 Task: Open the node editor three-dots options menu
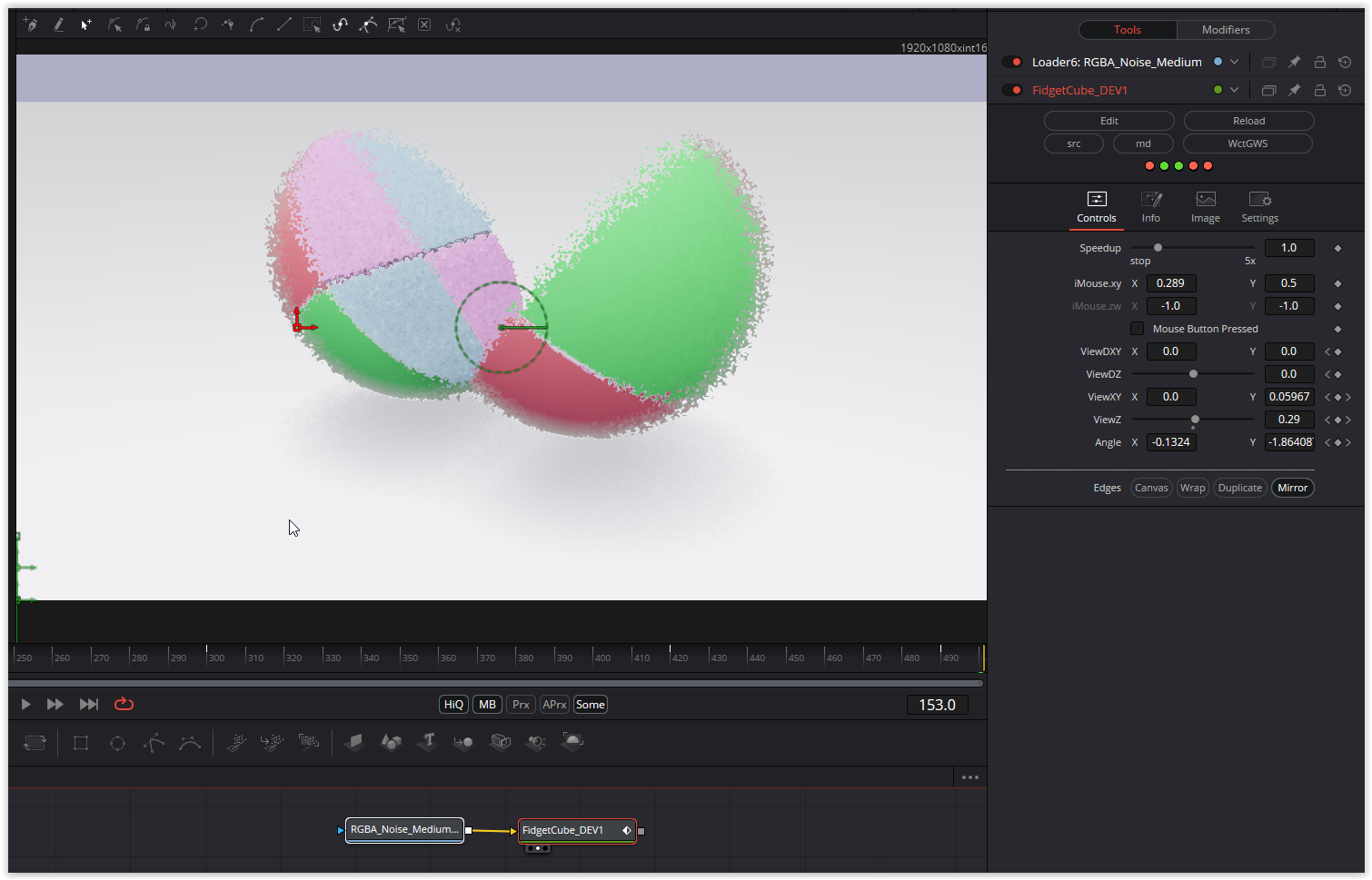pyautogui.click(x=970, y=777)
